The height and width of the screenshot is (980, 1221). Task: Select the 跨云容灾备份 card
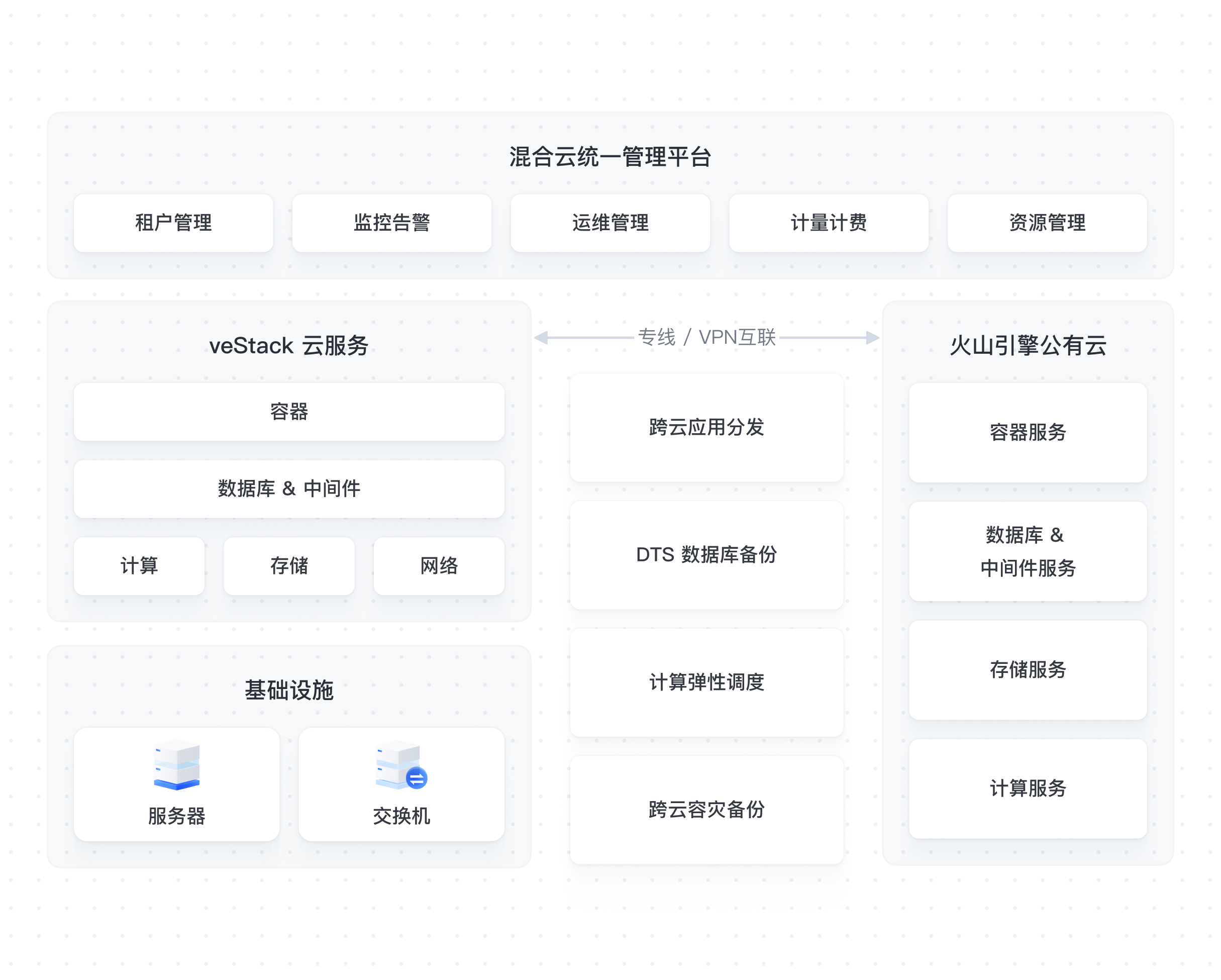(x=707, y=810)
